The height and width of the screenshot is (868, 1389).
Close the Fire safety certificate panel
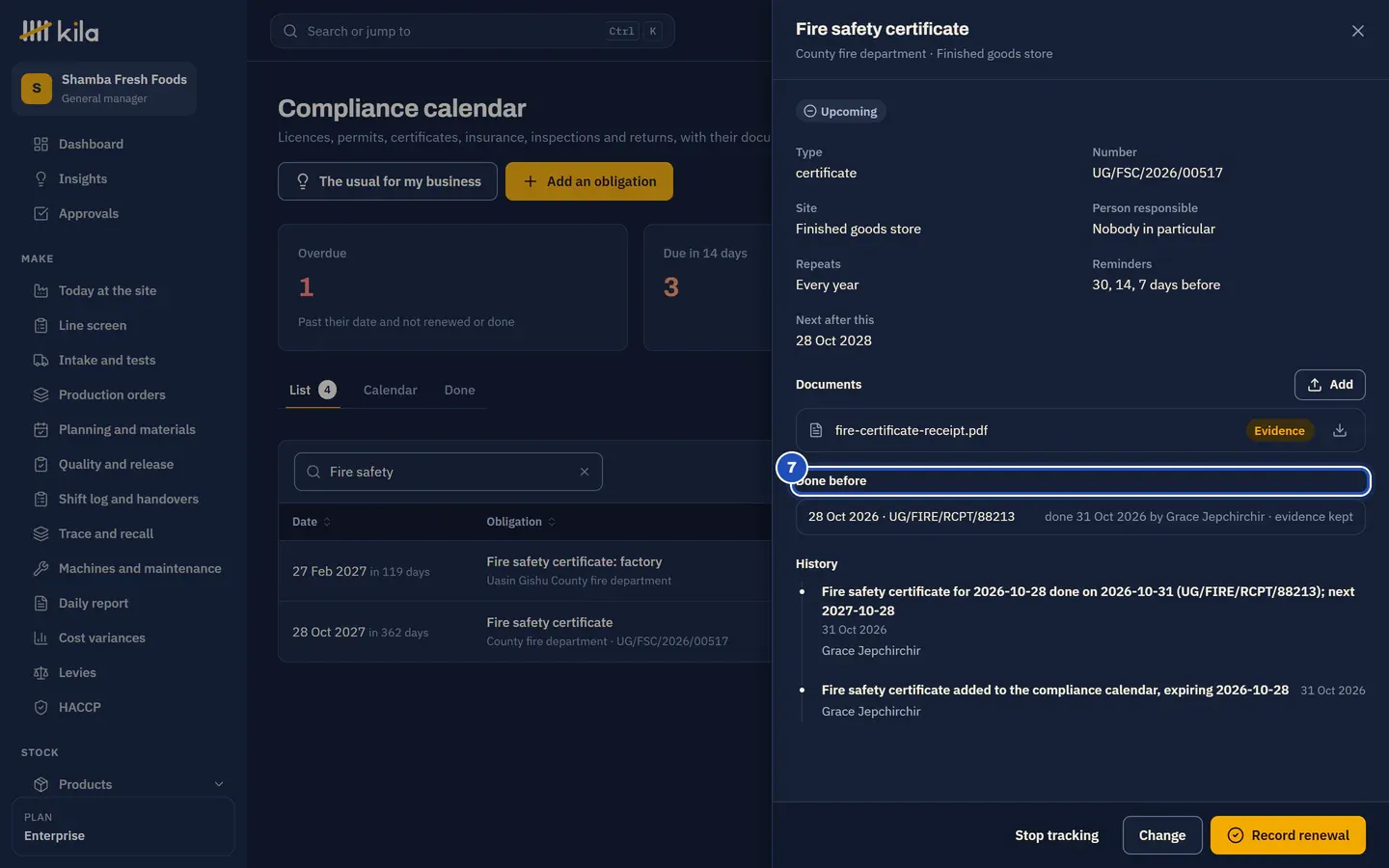[1358, 31]
